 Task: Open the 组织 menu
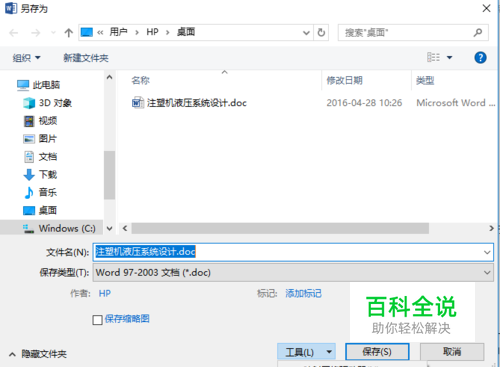[x=26, y=58]
